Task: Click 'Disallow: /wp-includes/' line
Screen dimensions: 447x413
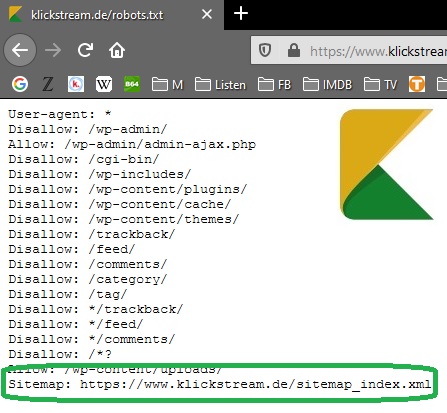Action: coord(100,174)
